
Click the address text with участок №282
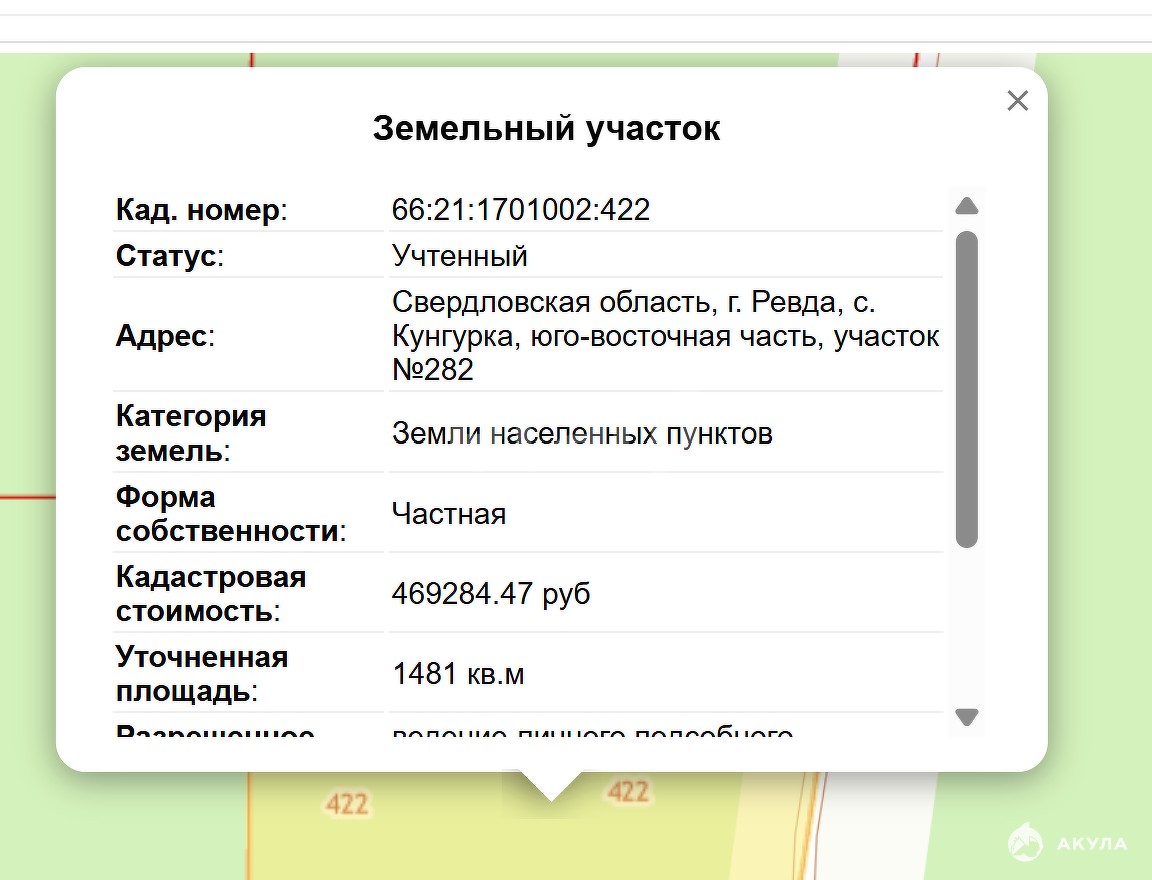click(x=665, y=336)
